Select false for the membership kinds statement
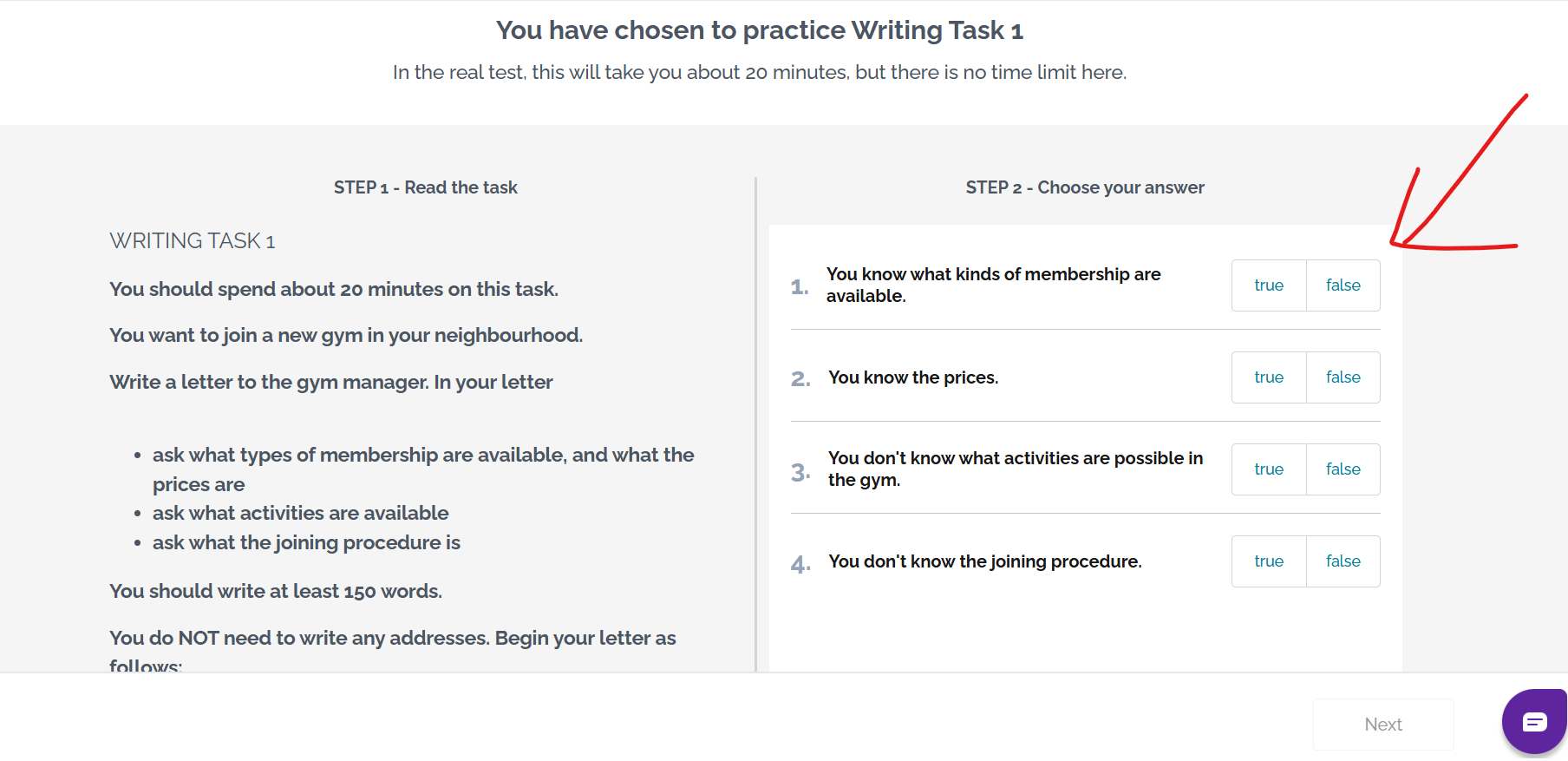Viewport: 1568px width, 761px height. [x=1343, y=285]
